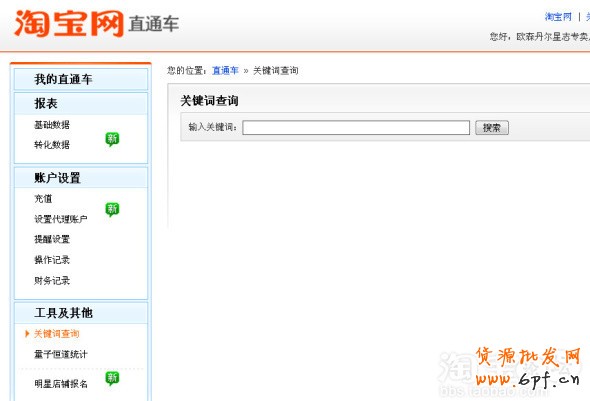Click the orange arrow next to 关键词查询
Screen dimensions: 590x401
[27, 334]
